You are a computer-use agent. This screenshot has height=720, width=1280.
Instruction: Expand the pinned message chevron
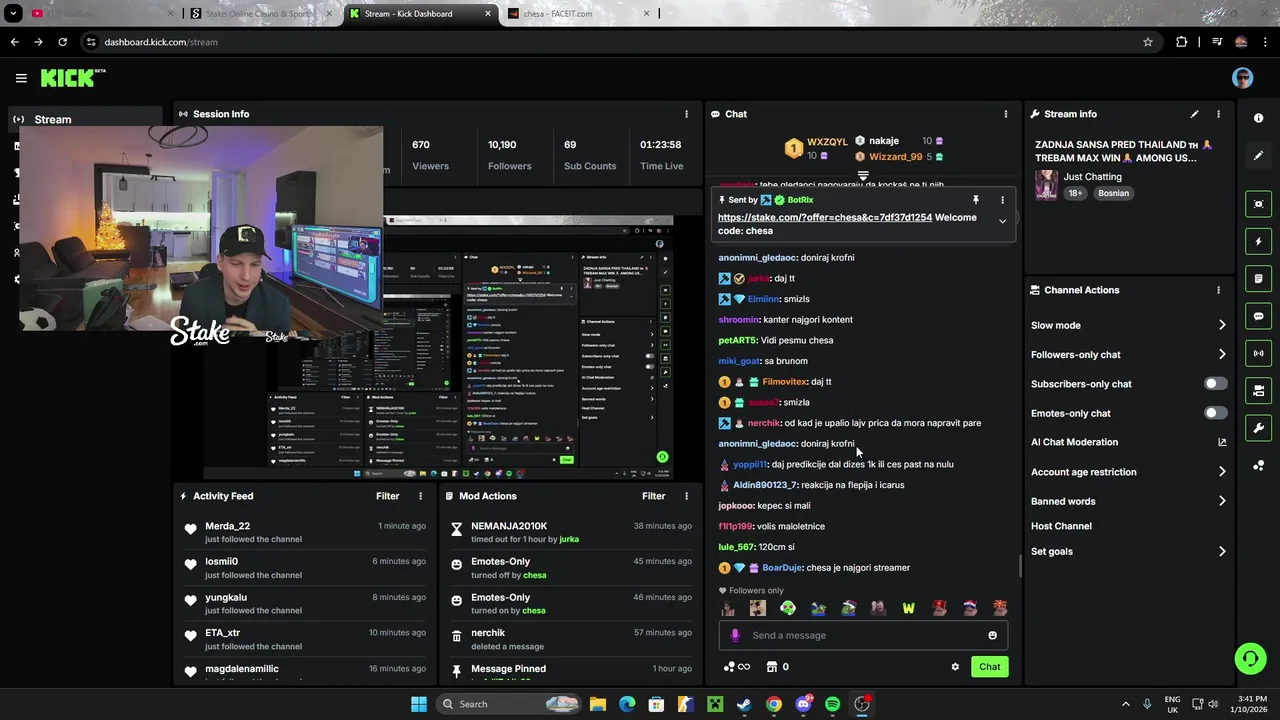[1002, 221]
